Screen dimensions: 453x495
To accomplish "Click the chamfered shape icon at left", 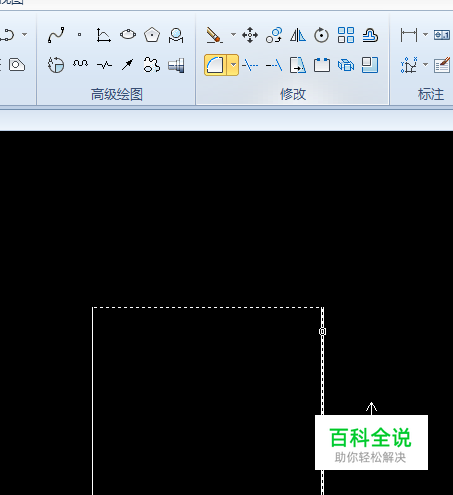I will 17,65.
